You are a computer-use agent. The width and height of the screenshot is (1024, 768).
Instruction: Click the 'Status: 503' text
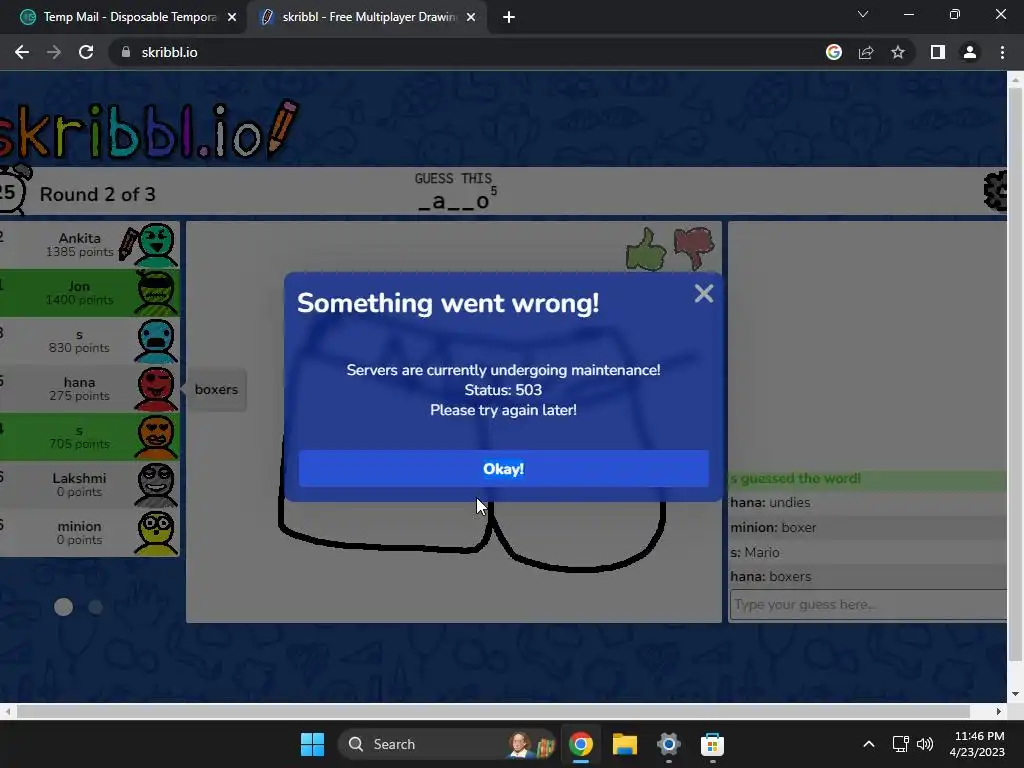pos(503,390)
